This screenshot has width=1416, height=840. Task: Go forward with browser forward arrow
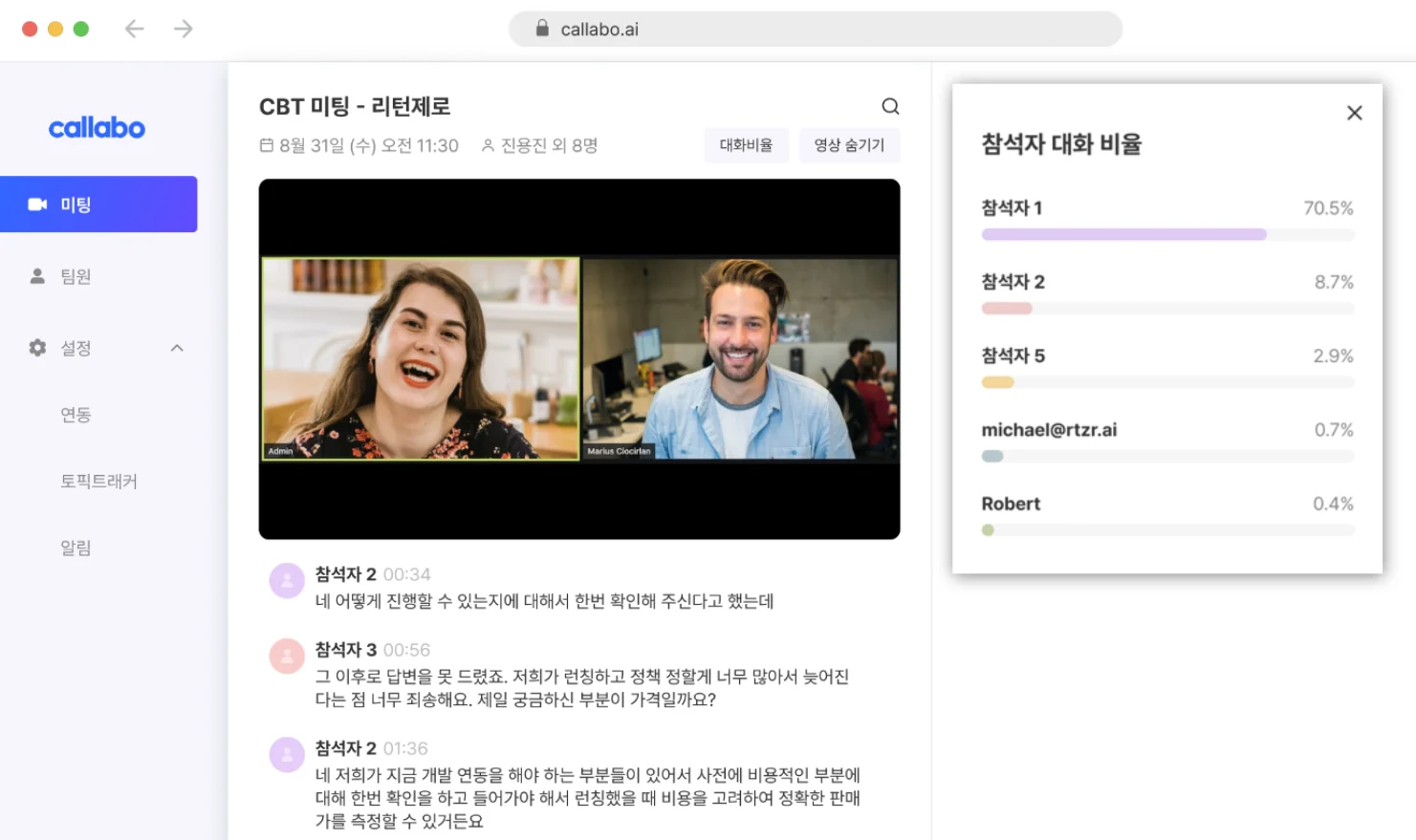click(x=184, y=29)
